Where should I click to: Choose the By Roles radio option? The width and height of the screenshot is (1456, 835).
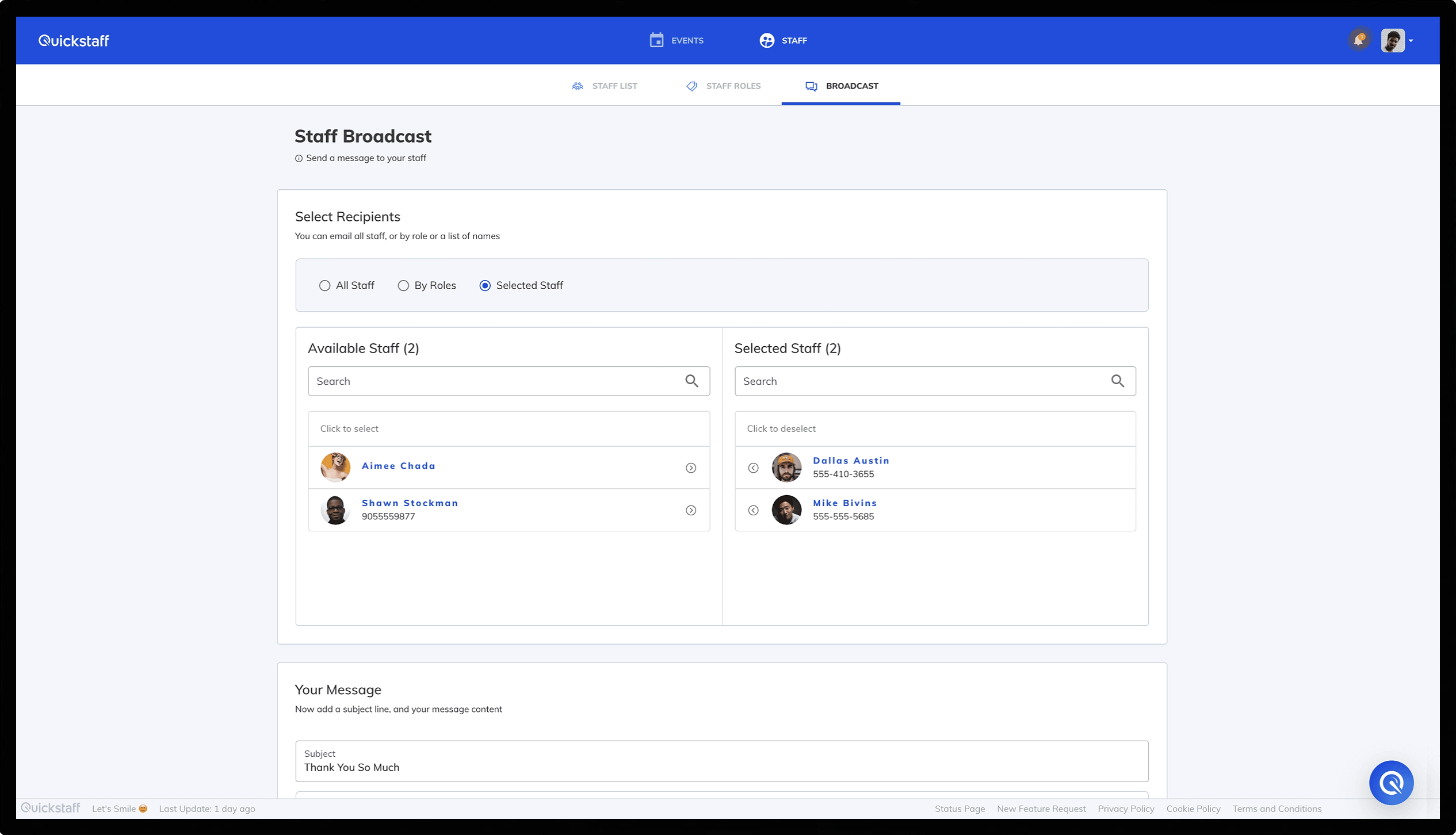[x=403, y=286]
